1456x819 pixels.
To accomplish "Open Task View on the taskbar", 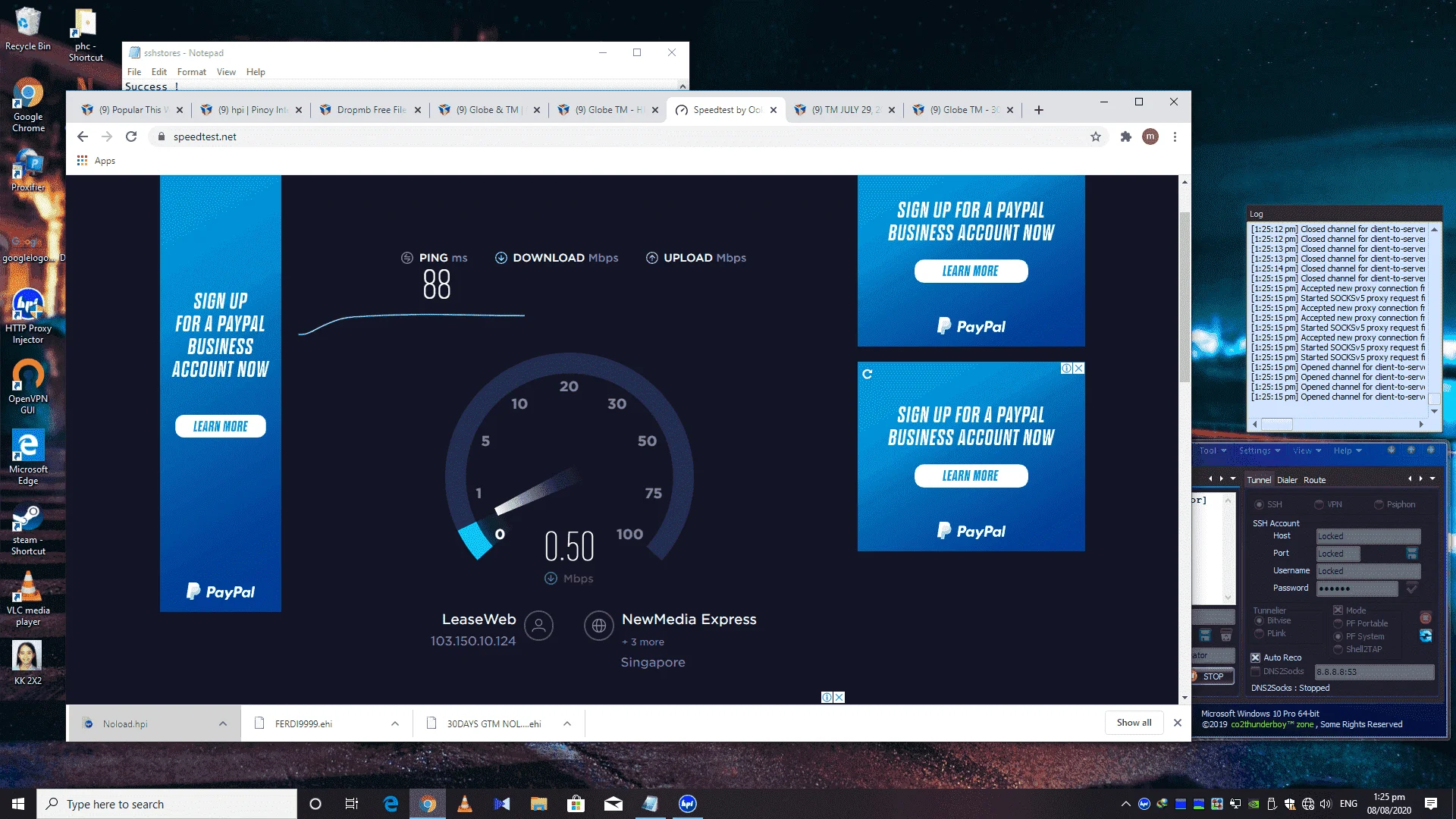I will click(352, 804).
